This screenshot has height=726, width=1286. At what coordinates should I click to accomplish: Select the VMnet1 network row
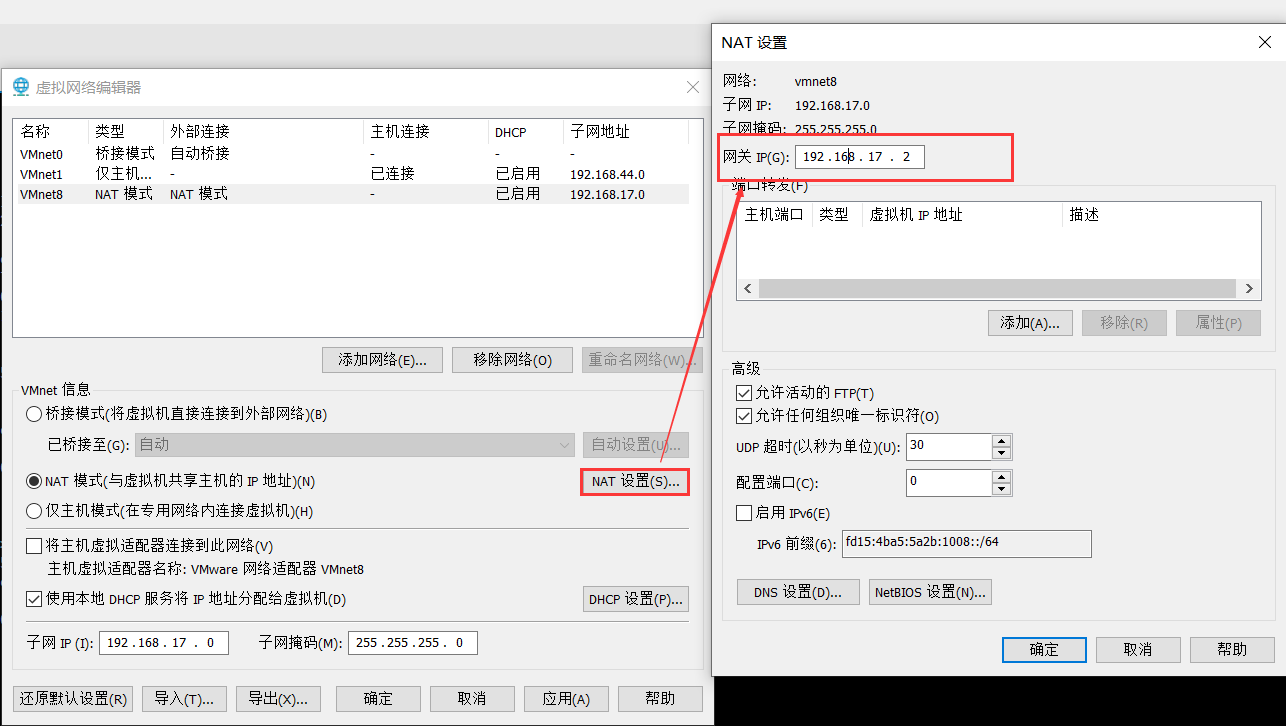351,174
